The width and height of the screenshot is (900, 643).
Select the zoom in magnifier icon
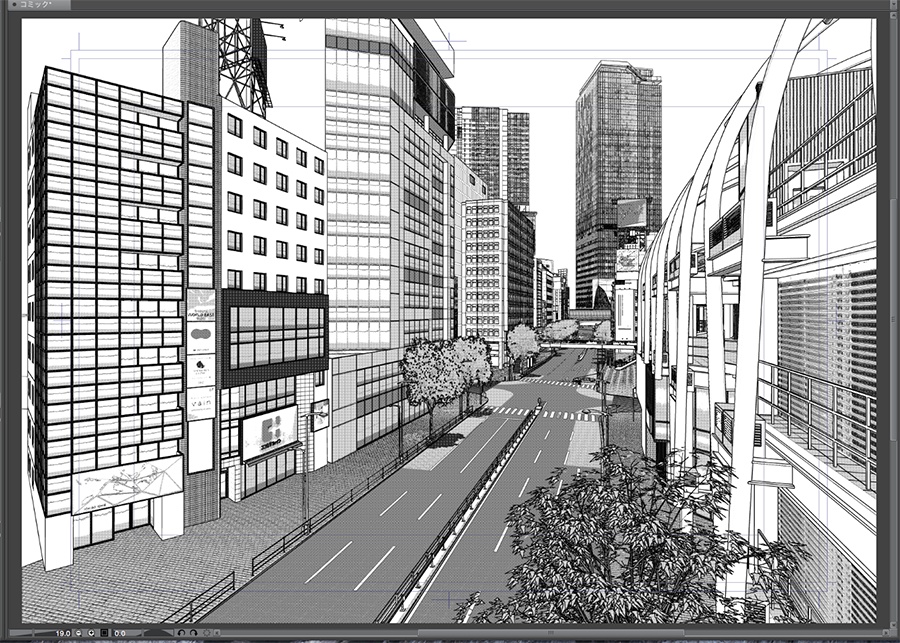coord(92,632)
